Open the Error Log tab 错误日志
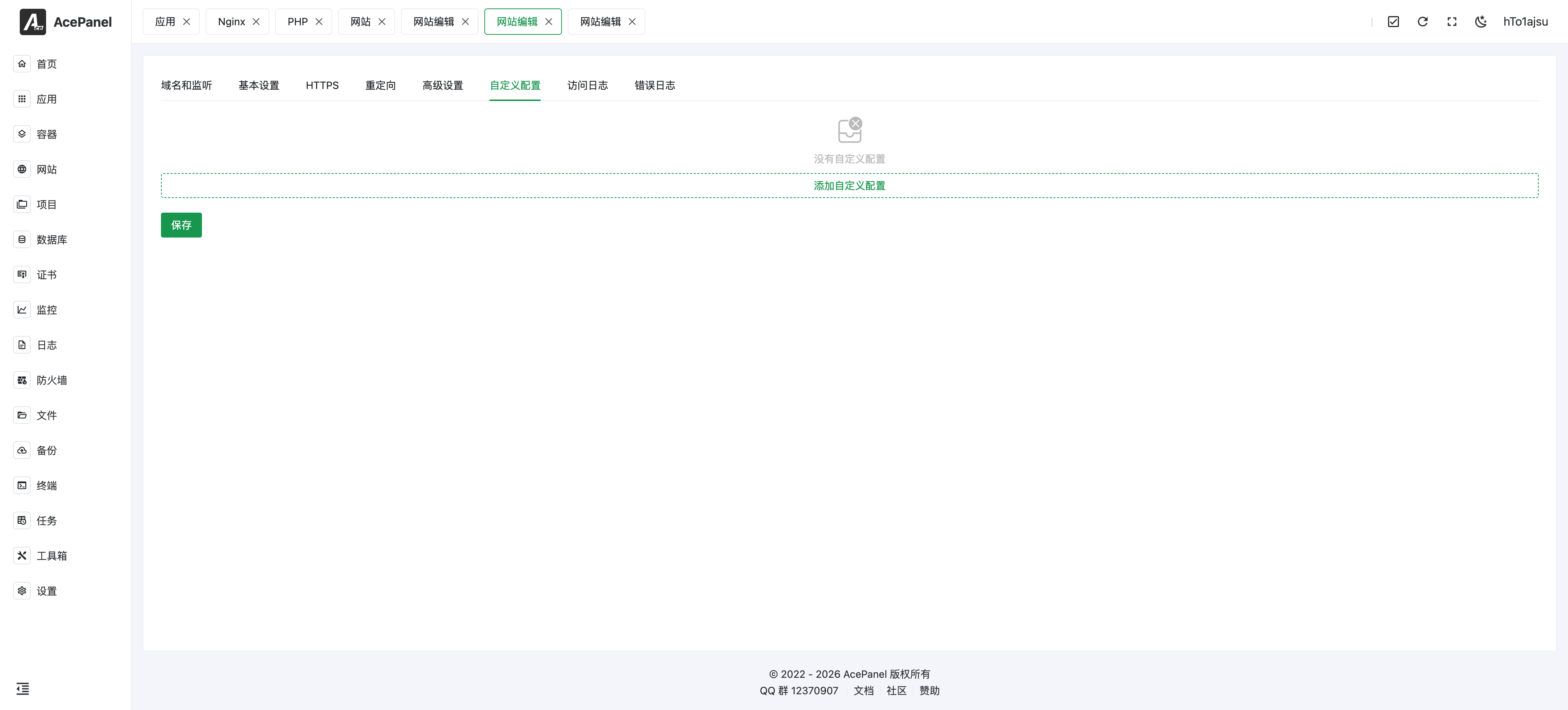 tap(654, 85)
